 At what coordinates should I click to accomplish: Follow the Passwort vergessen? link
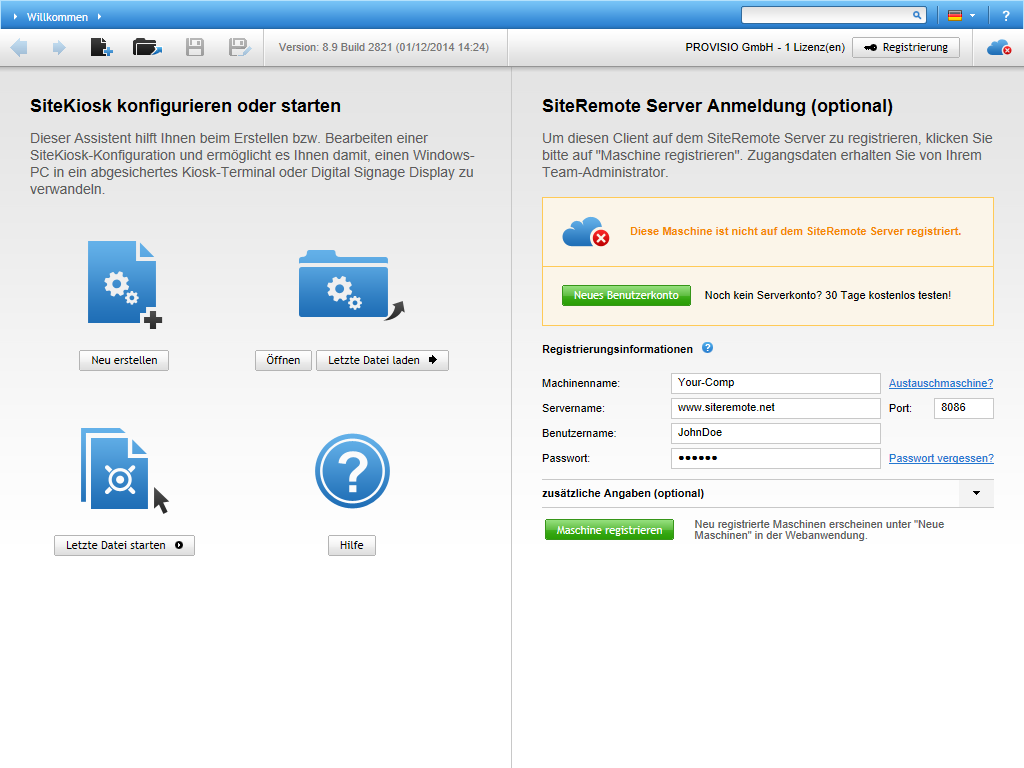(941, 458)
